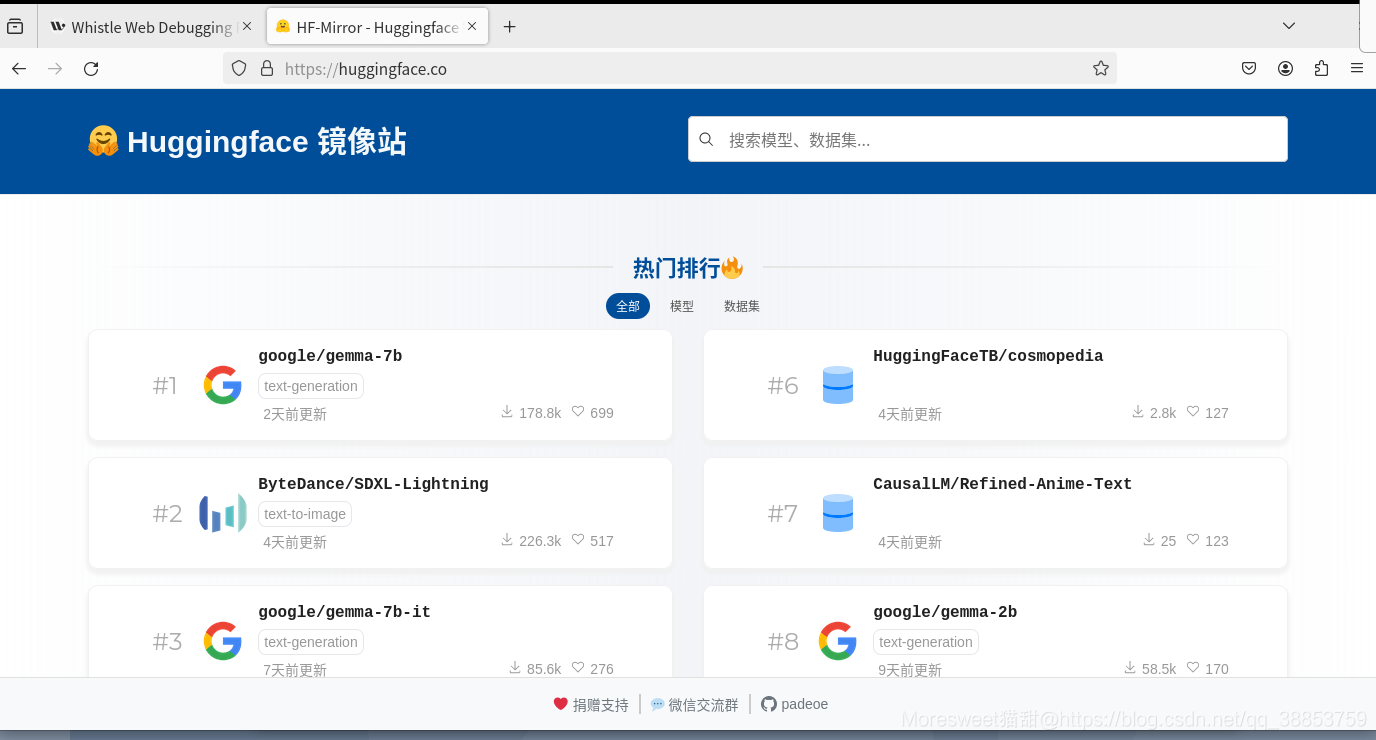The height and width of the screenshot is (740, 1376).
Task: Click the heart icon beside 699
Action: [578, 412]
